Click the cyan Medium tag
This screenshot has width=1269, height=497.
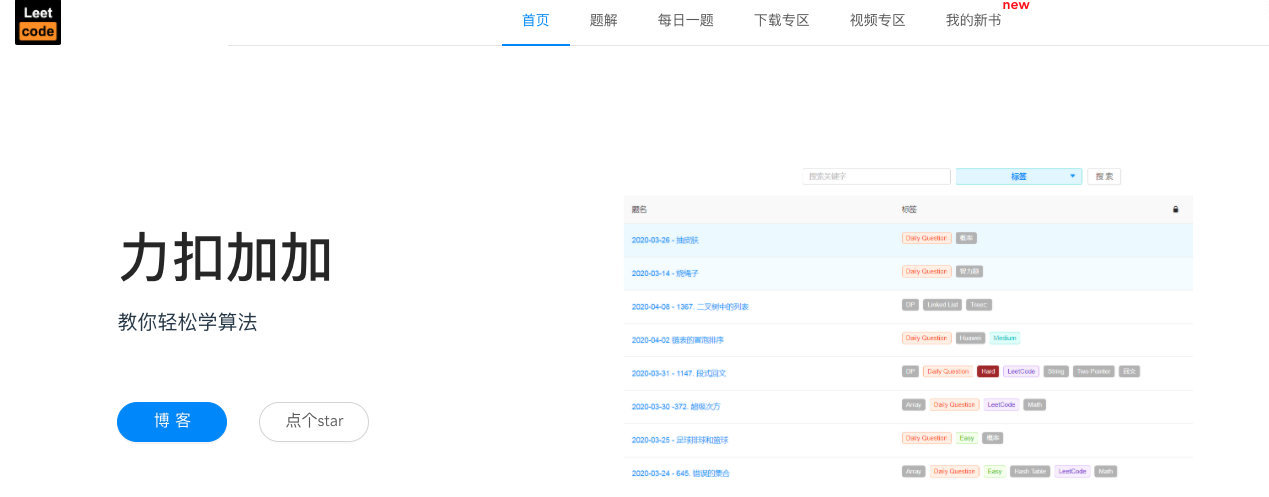coord(1005,338)
